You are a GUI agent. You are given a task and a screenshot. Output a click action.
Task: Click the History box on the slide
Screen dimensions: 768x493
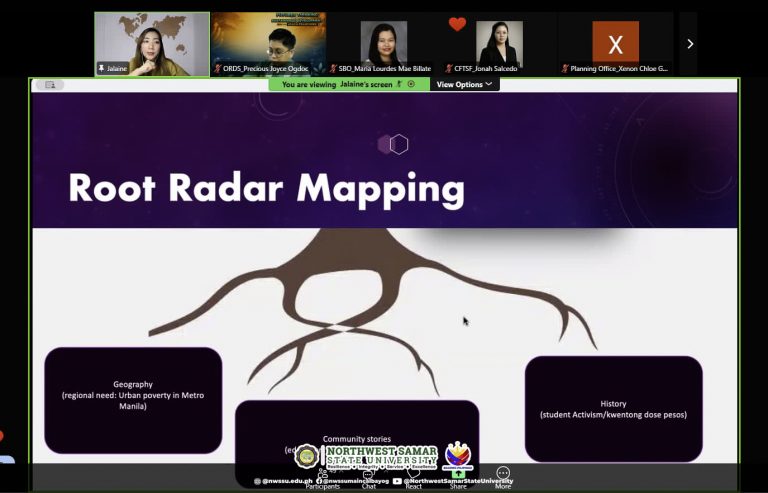click(613, 409)
